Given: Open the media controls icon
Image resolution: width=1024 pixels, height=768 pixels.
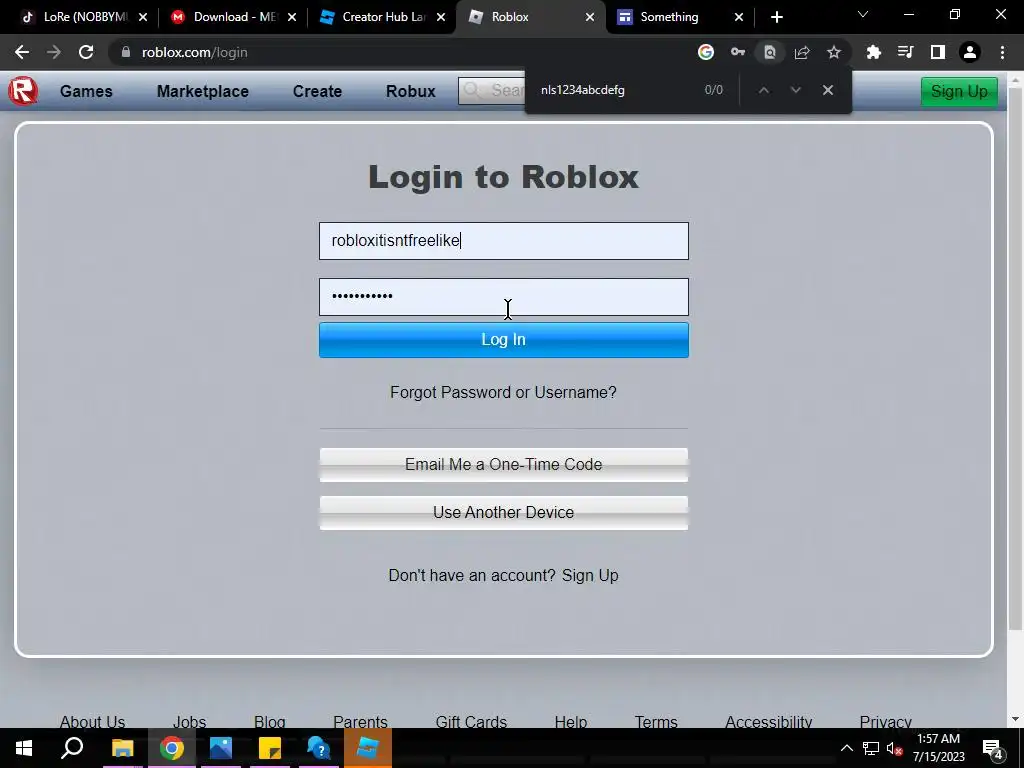Looking at the screenshot, I should click(x=905, y=52).
